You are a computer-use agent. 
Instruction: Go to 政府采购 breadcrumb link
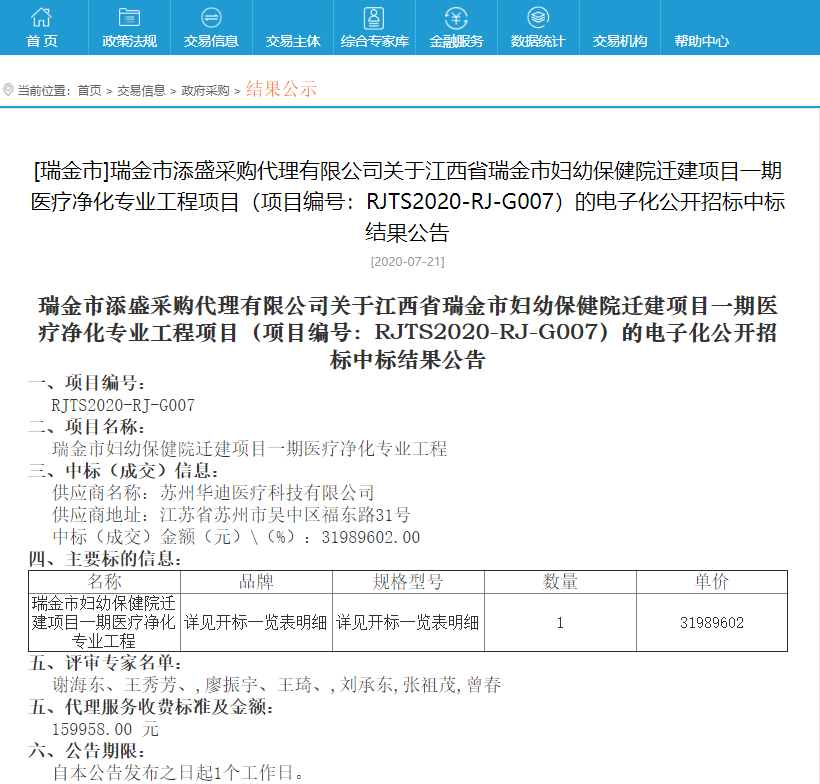click(205, 90)
